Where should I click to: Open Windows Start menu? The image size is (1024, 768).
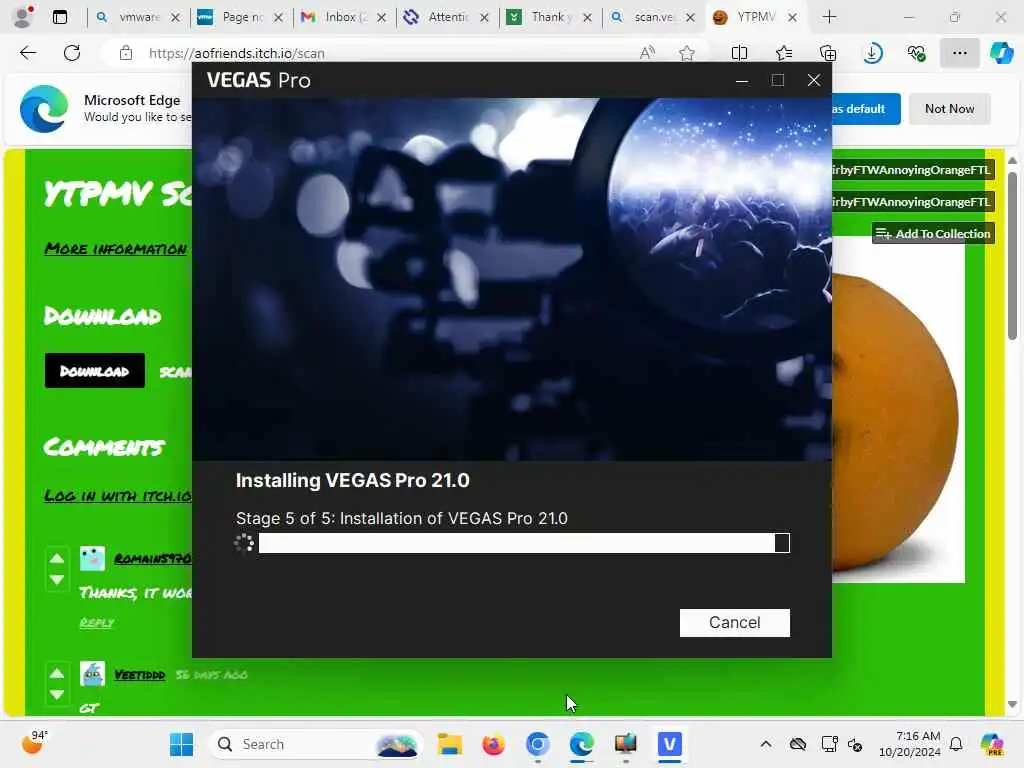pos(182,744)
